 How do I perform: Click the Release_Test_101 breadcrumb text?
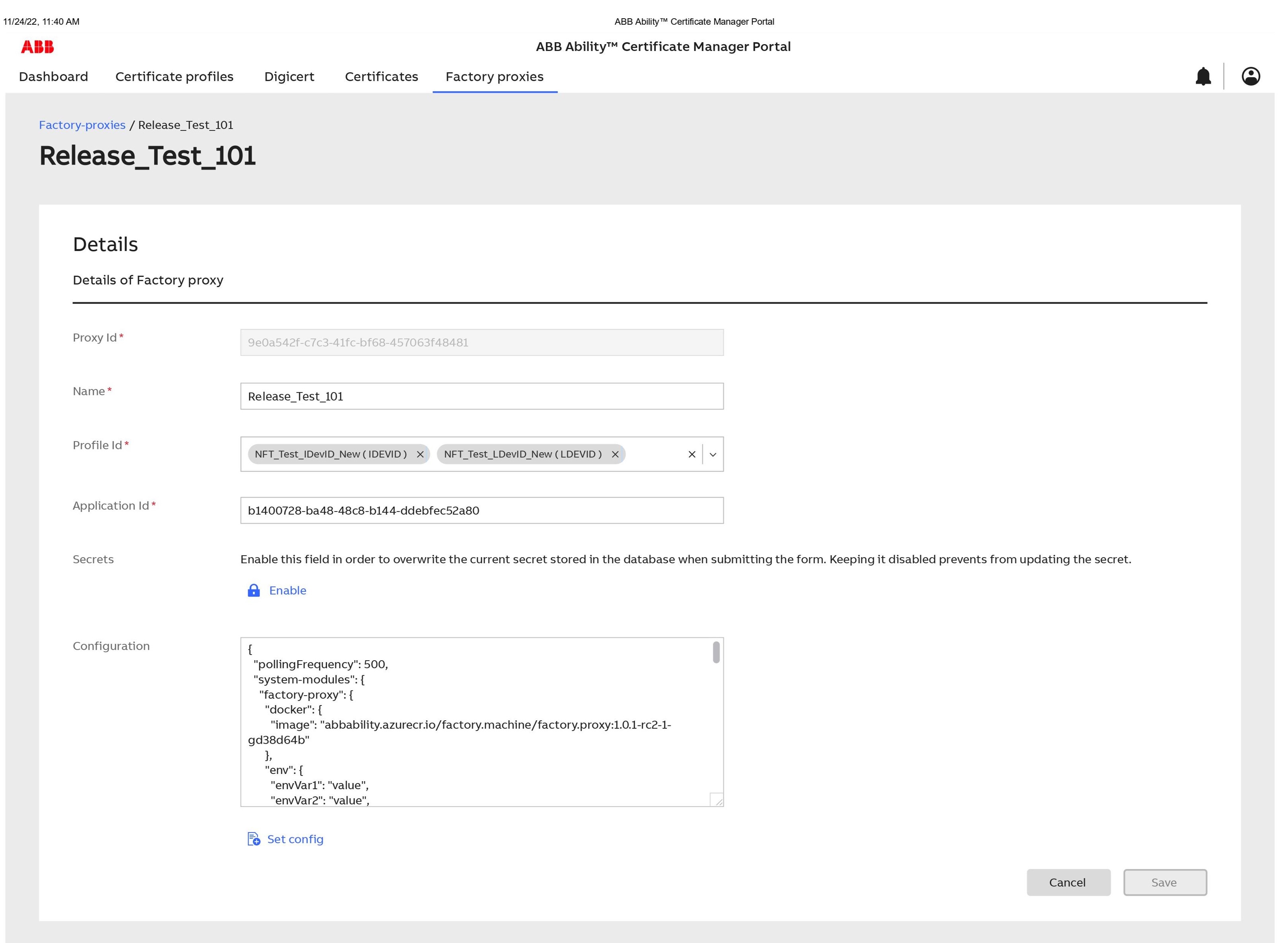coord(185,125)
